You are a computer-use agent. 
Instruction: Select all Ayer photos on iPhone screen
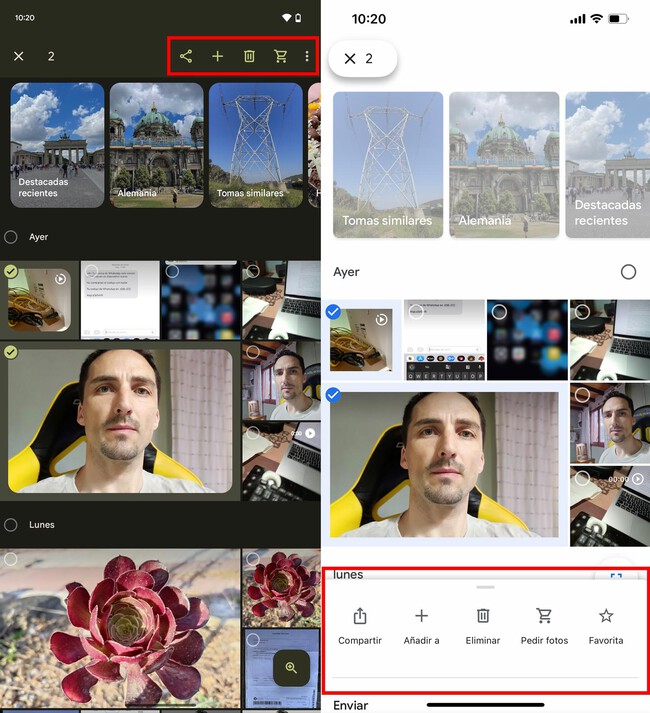tap(628, 272)
